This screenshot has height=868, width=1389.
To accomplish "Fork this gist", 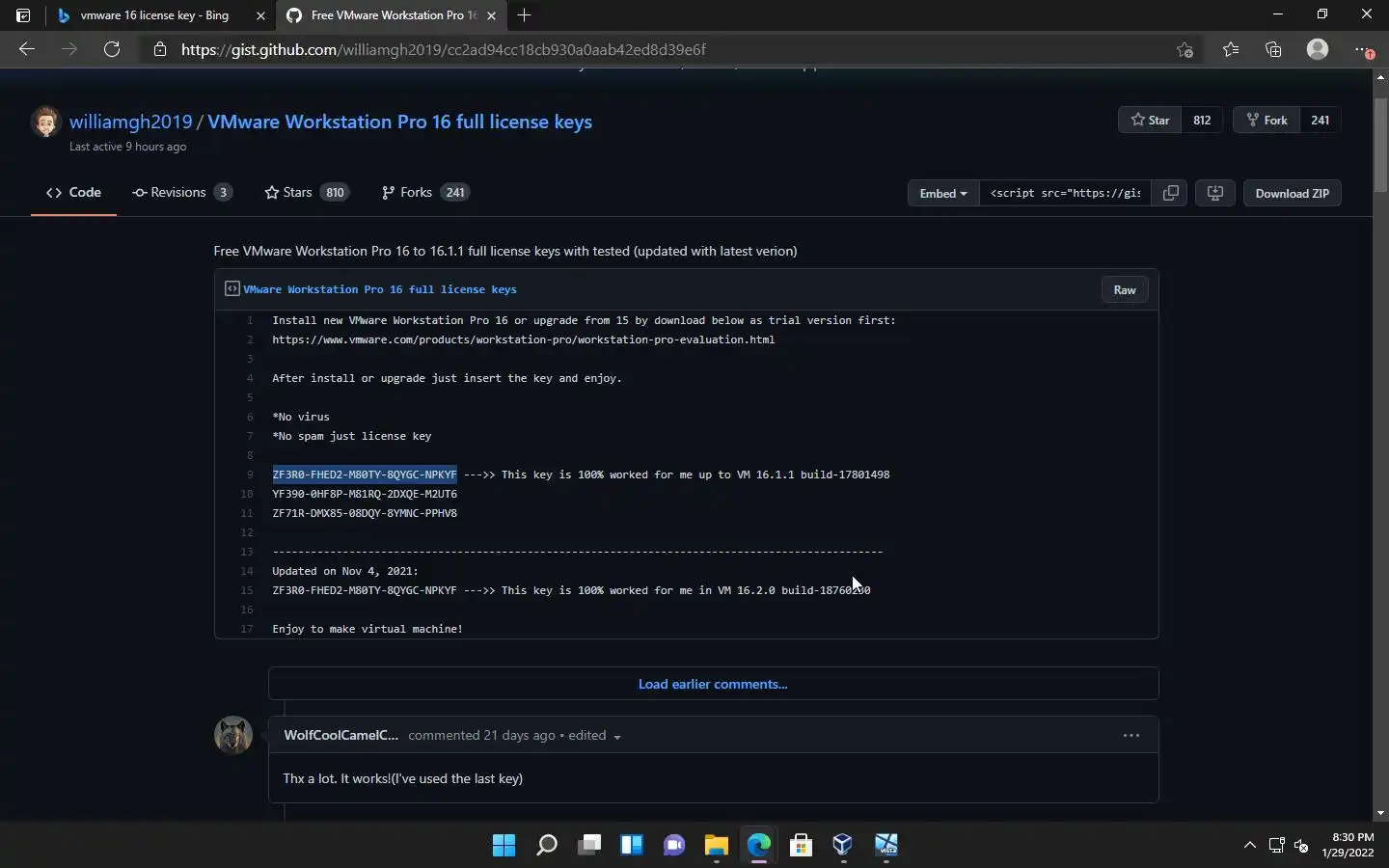I will (1266, 120).
